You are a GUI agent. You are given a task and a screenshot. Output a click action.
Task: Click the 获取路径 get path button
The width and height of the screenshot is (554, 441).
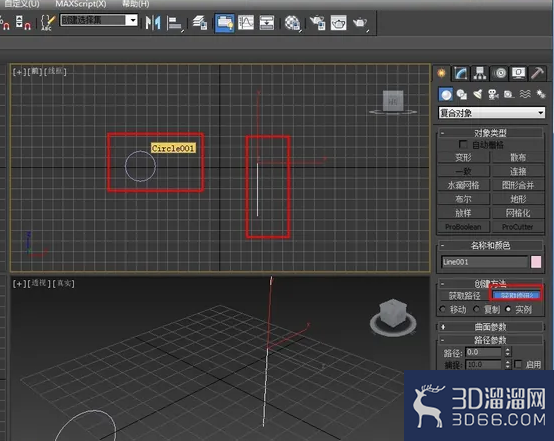[x=464, y=295]
